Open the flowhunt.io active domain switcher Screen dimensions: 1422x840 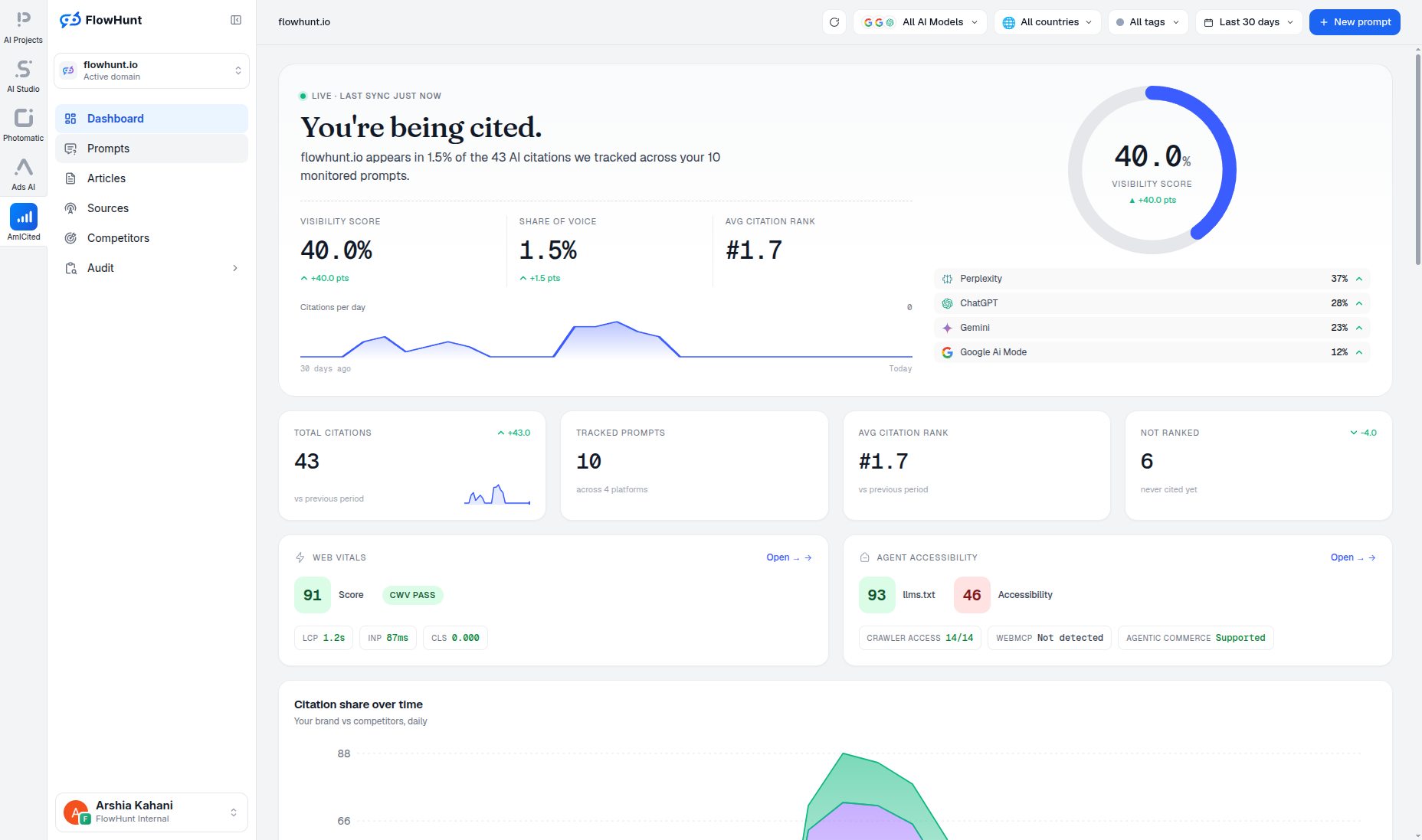pos(152,70)
